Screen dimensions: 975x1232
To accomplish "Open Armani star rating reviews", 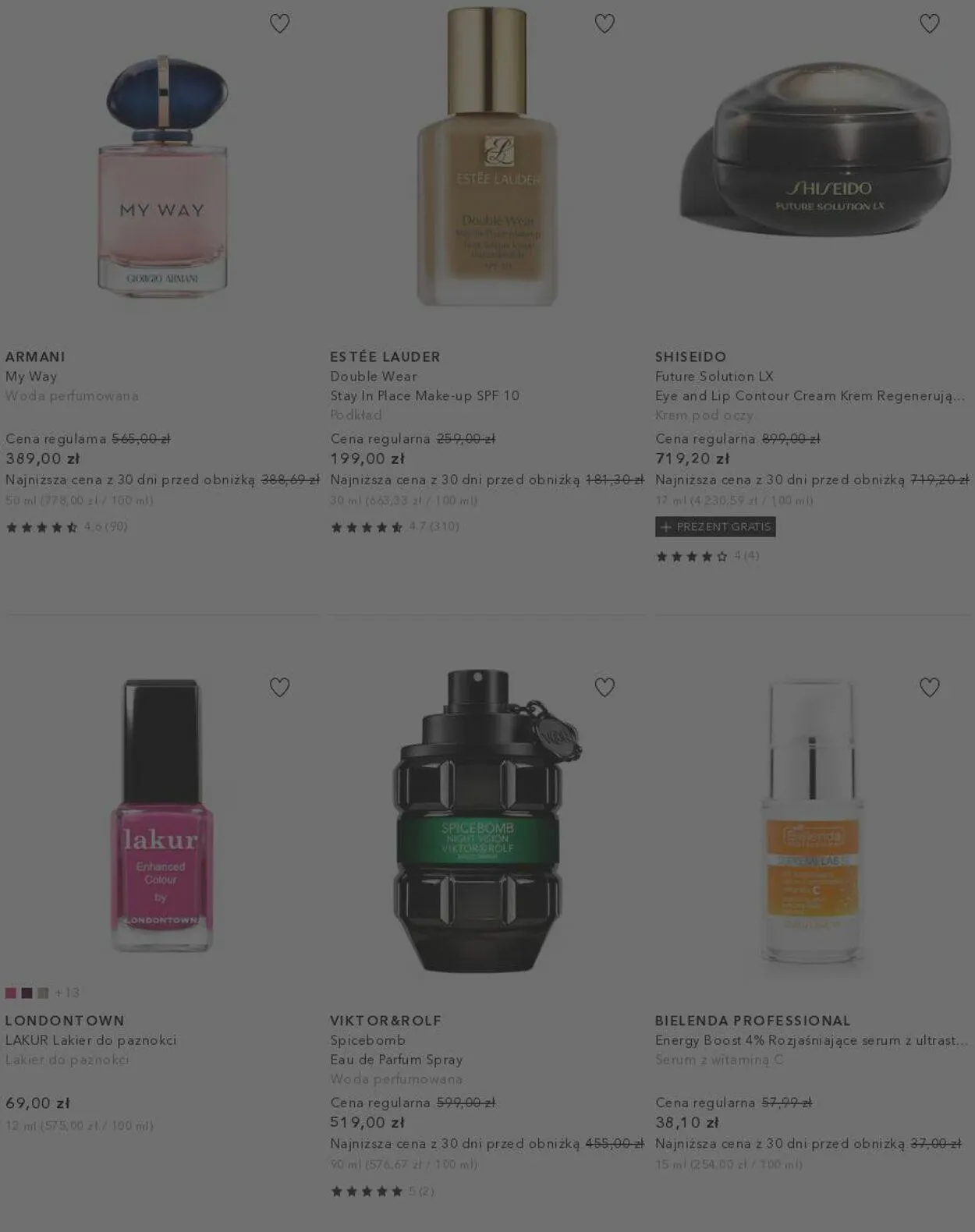I will pyautogui.click(x=66, y=527).
